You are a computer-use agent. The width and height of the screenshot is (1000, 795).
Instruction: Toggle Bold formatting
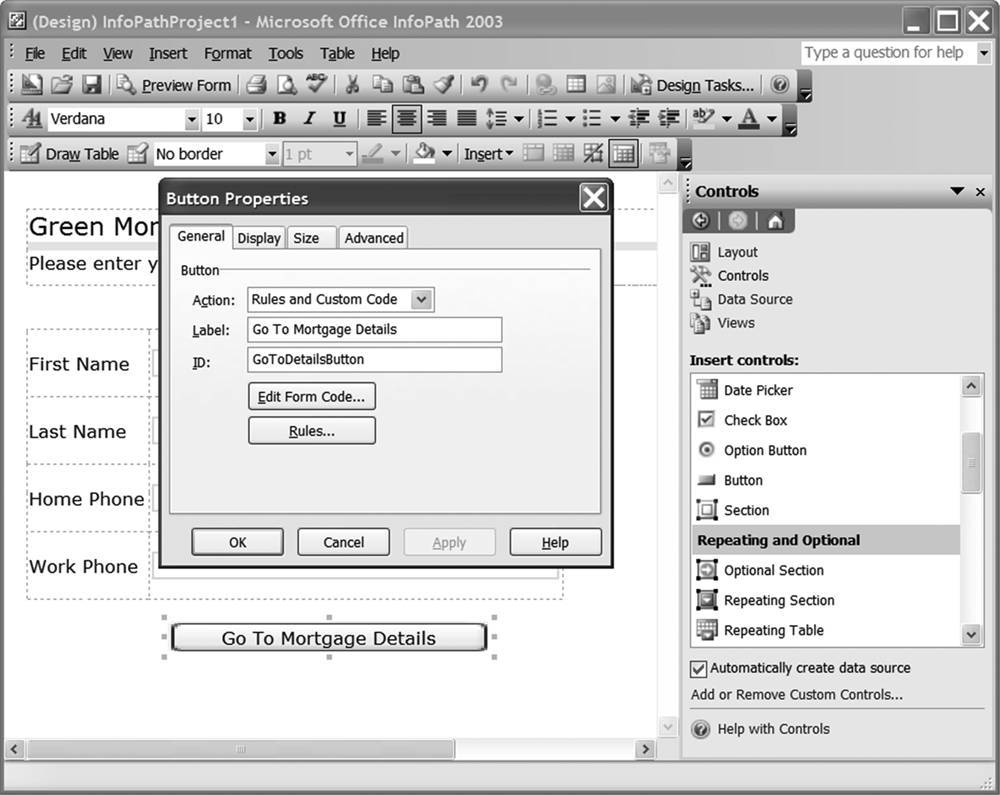[x=279, y=119]
